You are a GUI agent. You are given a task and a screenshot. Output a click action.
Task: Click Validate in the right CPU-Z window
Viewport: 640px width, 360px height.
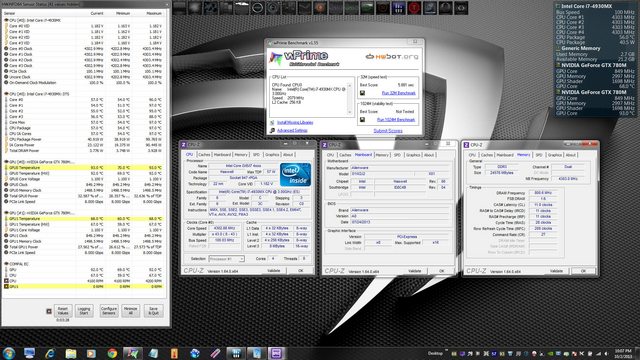556,271
